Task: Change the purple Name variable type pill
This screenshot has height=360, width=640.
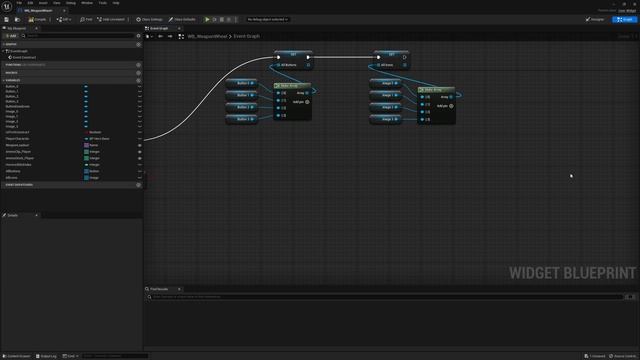Action: [91, 145]
